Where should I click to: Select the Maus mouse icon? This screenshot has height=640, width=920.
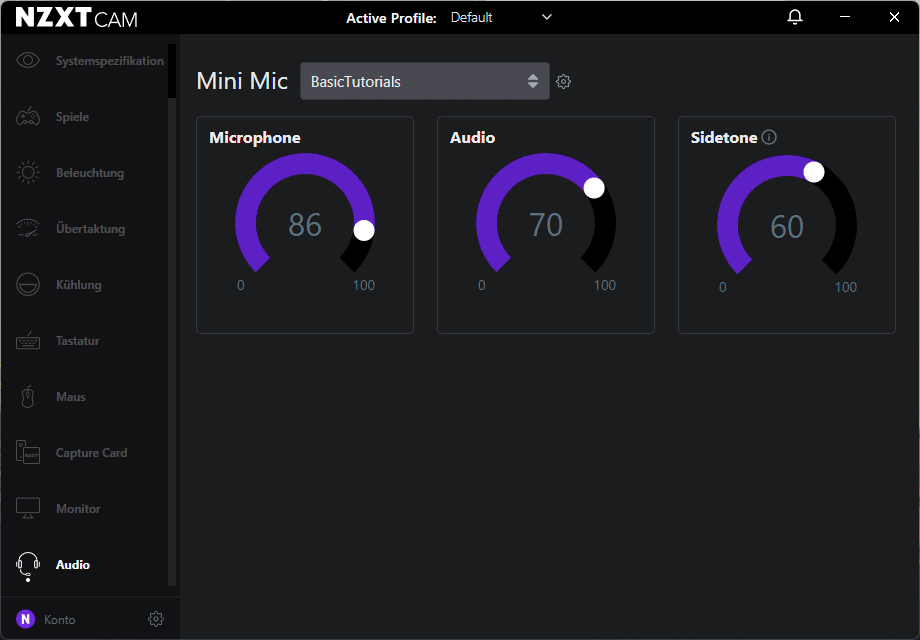pyautogui.click(x=28, y=397)
